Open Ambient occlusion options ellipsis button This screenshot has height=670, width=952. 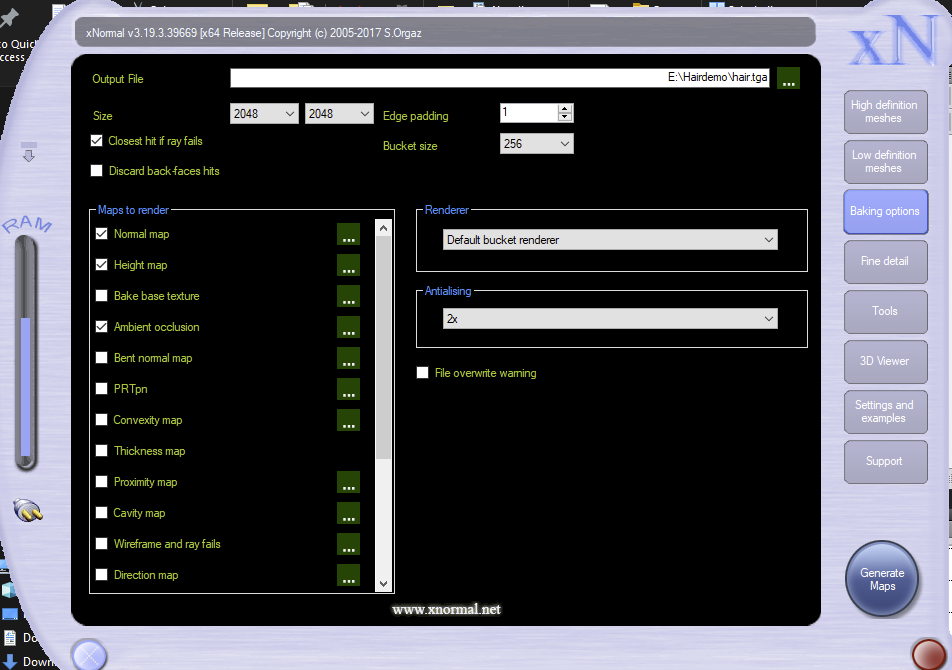coord(348,328)
